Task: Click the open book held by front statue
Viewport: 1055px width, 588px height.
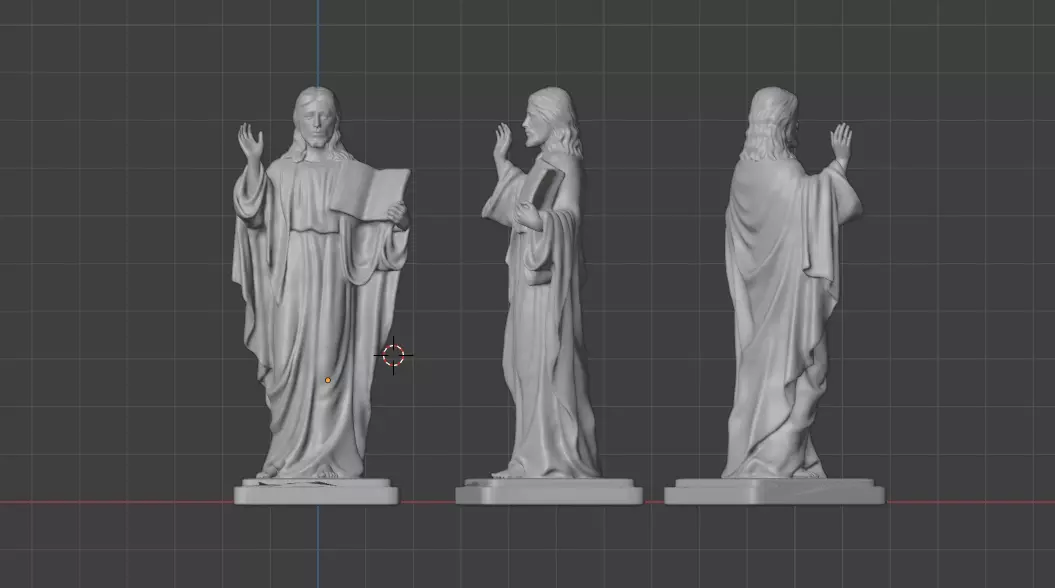Action: (x=370, y=193)
